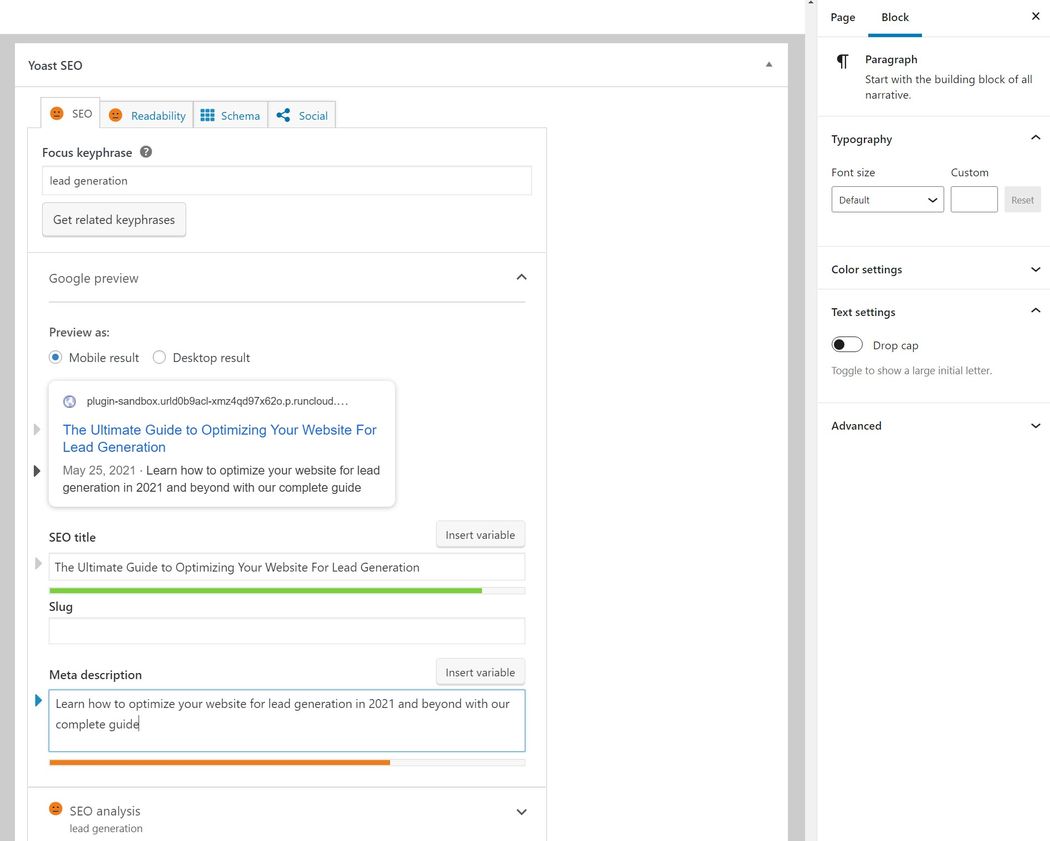Click the green SEO title length bar
This screenshot has width=1050, height=841.
(265, 591)
